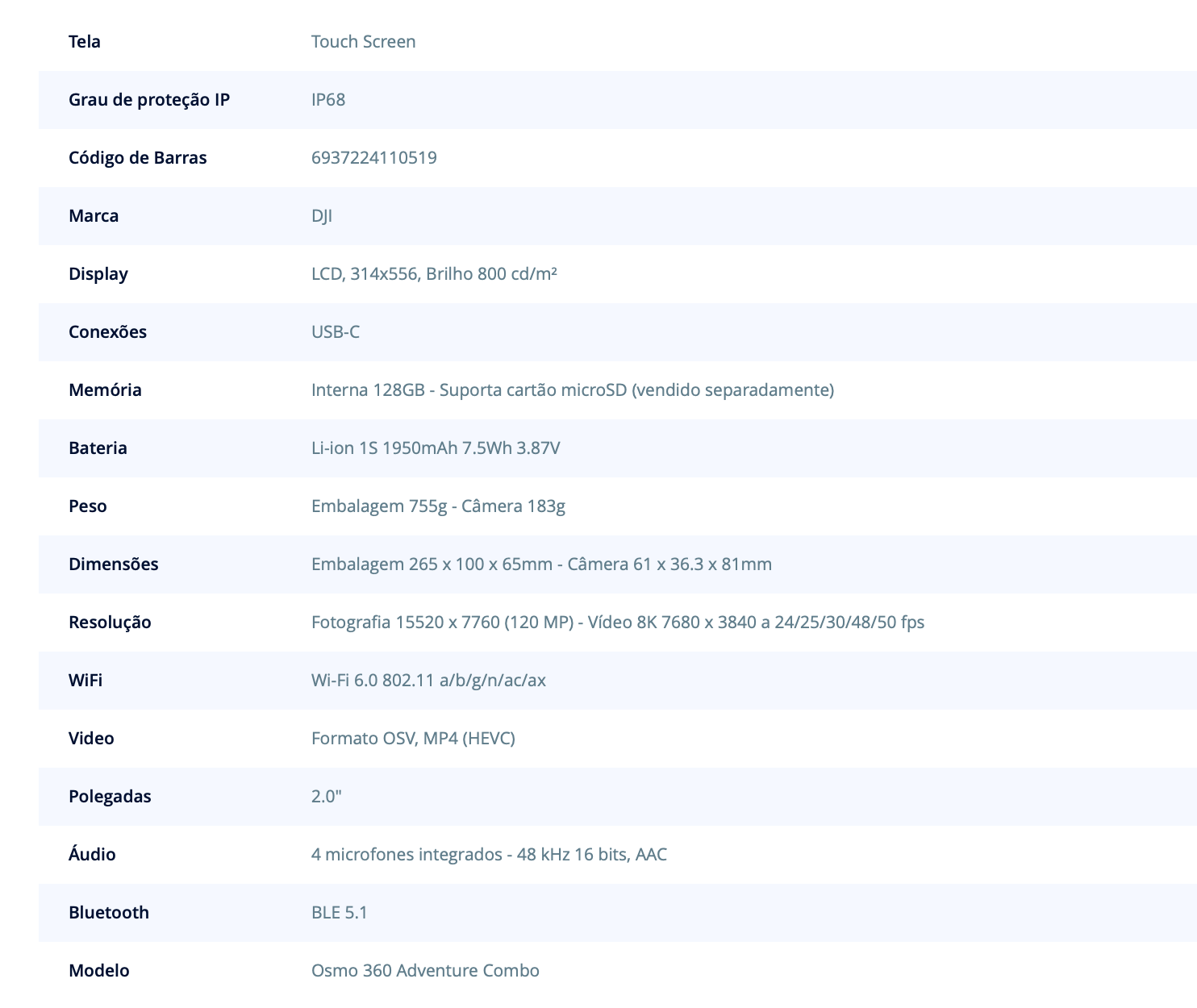
Task: Click the 'Conexões' row label
Action: pos(108,332)
